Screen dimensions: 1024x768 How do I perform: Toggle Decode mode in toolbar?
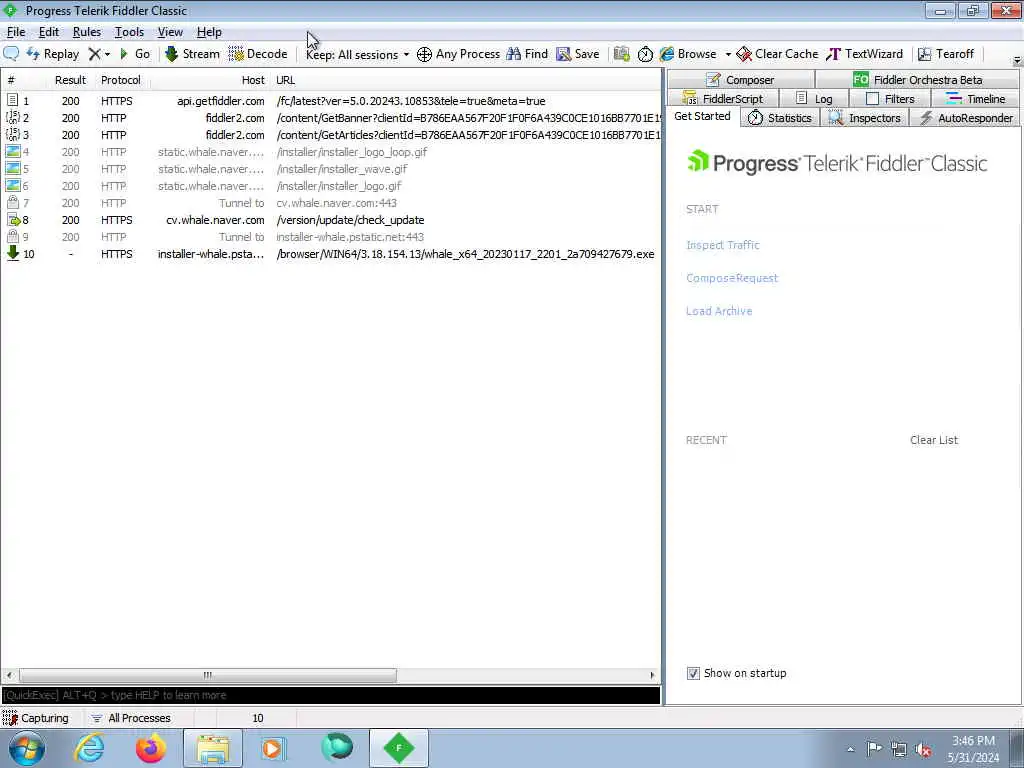click(x=258, y=54)
